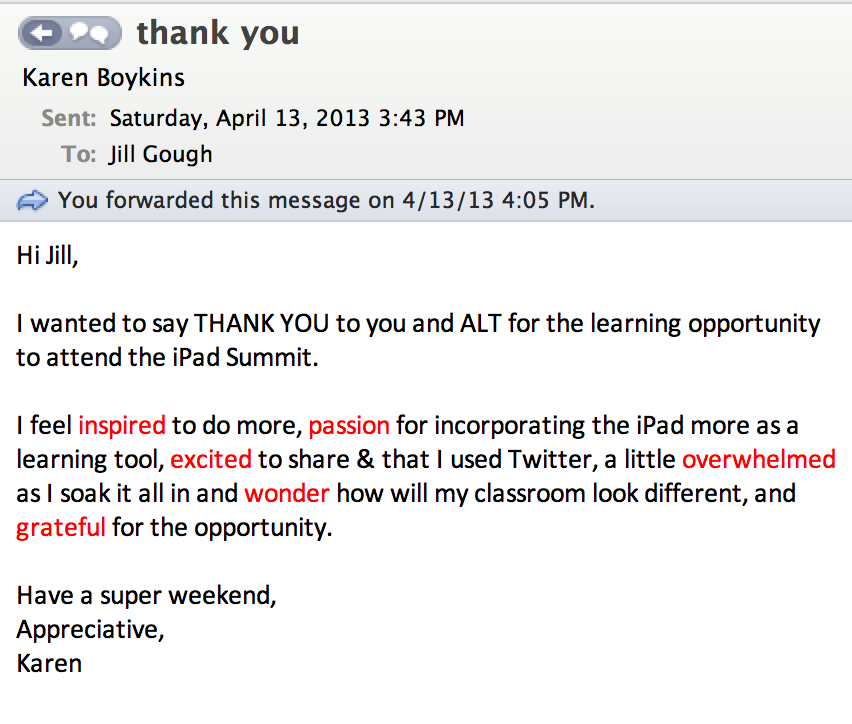Click the "To:" field label

(80, 154)
